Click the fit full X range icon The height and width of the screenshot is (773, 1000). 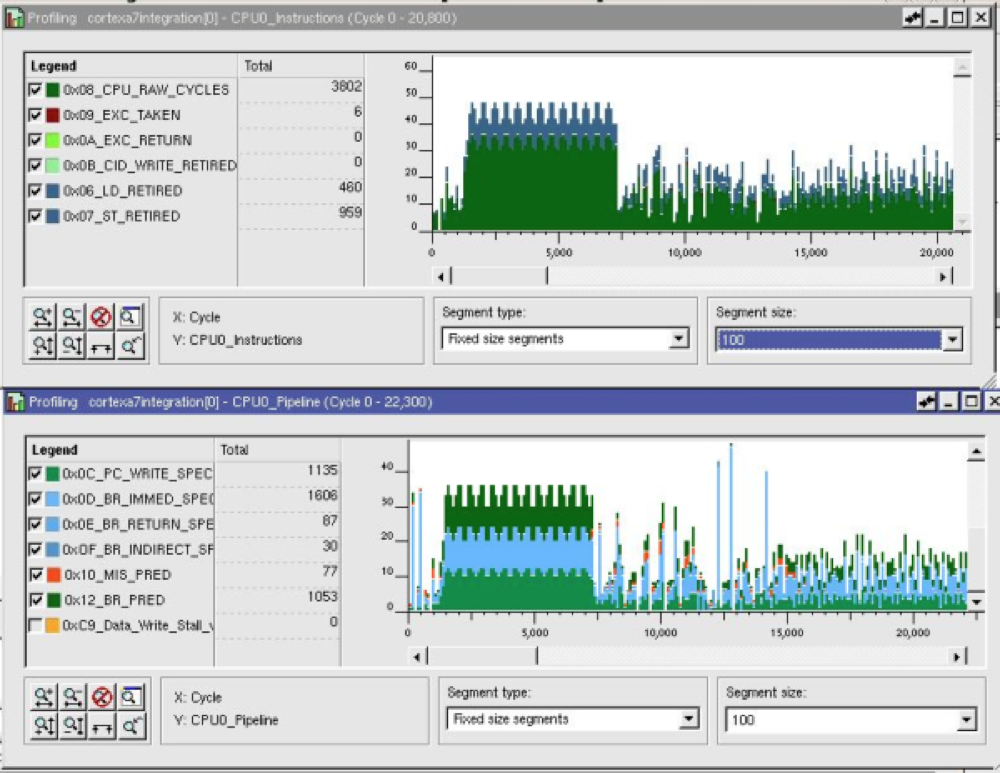[x=100, y=346]
